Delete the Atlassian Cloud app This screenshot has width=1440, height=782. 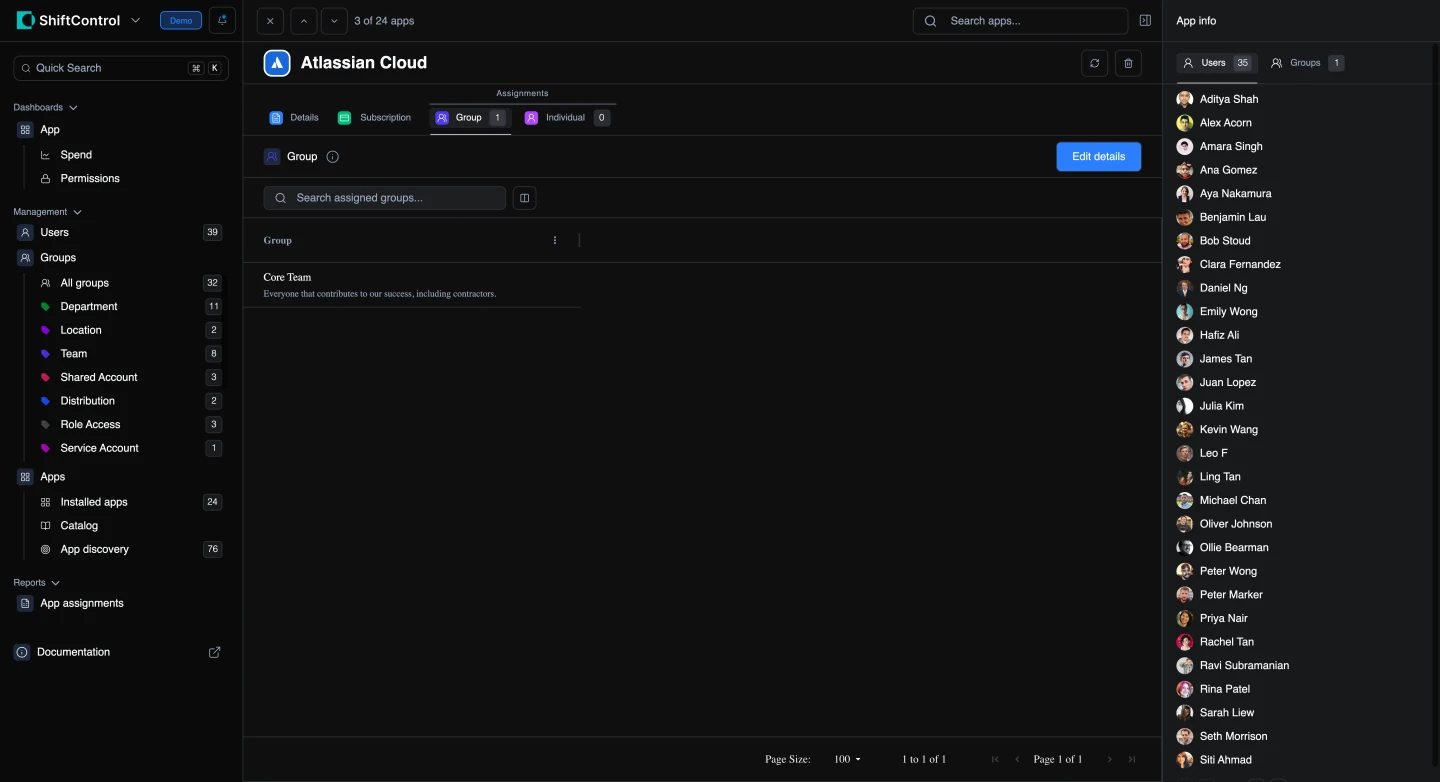(1128, 63)
